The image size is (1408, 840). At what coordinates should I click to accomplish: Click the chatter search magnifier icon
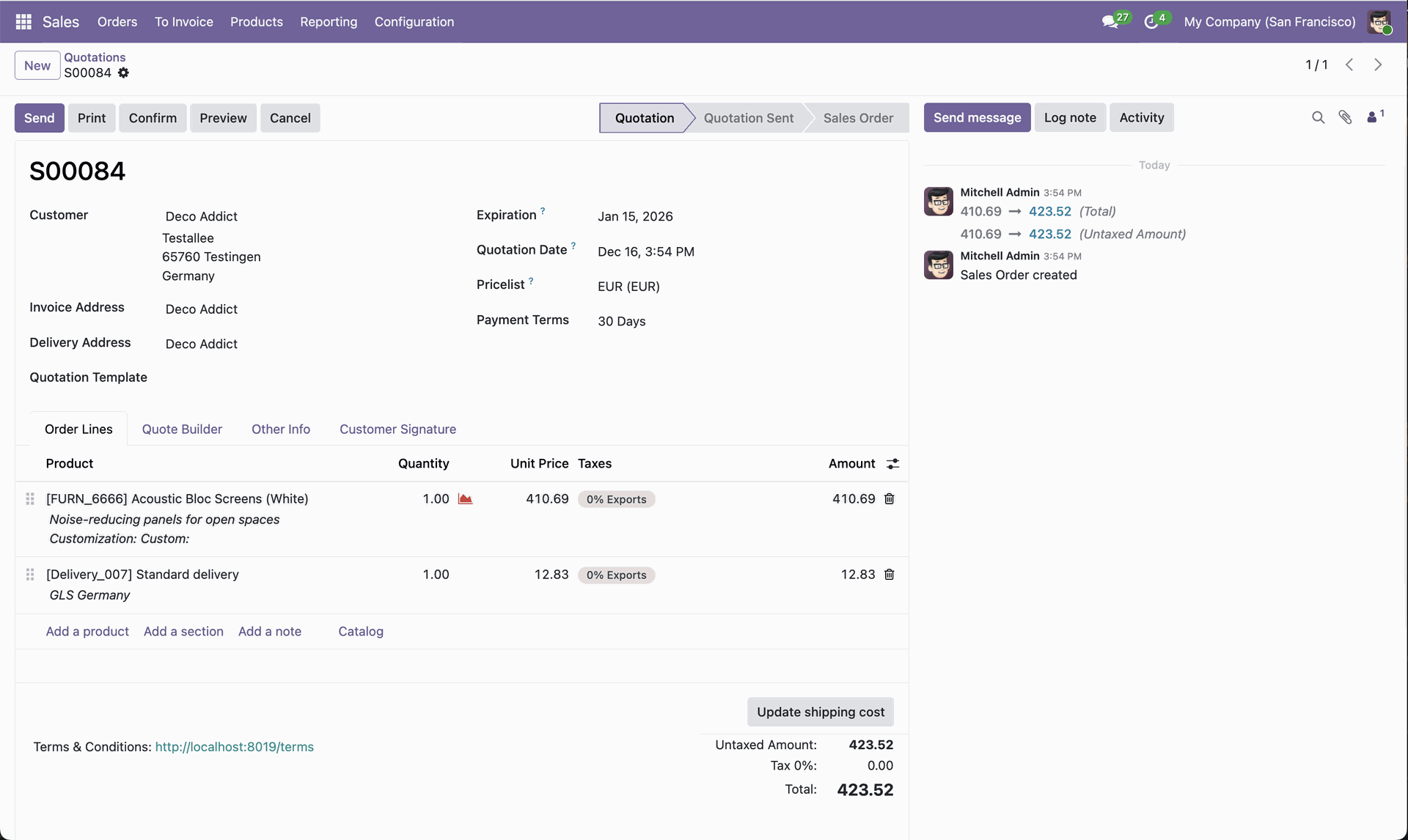pos(1318,117)
